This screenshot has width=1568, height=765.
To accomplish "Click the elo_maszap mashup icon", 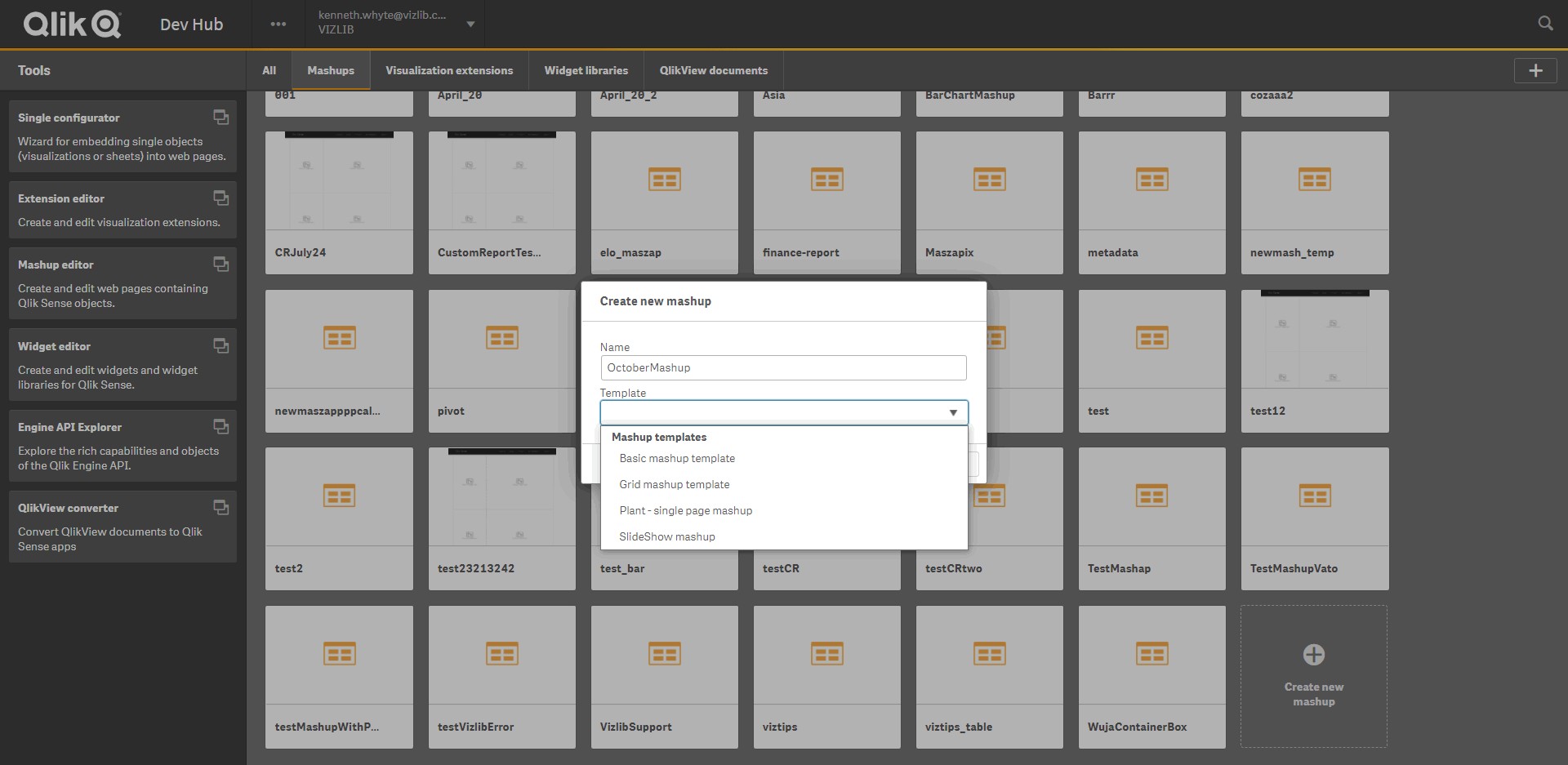I will coord(664,180).
